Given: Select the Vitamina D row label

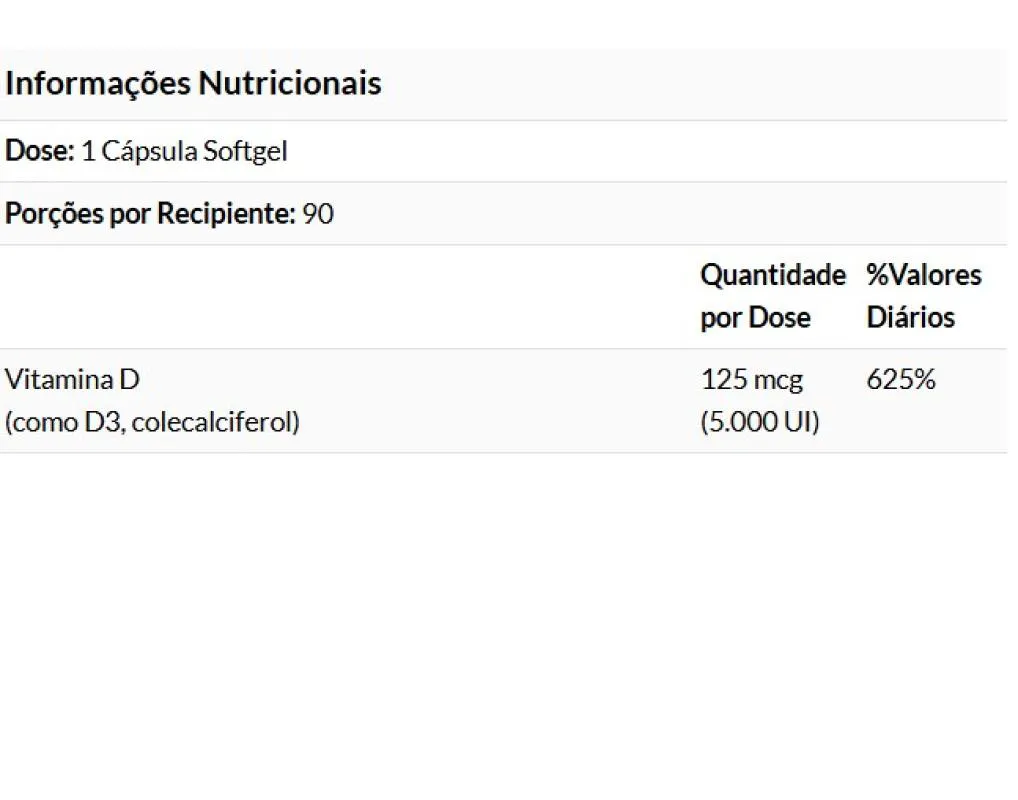Looking at the screenshot, I should click(x=72, y=380).
